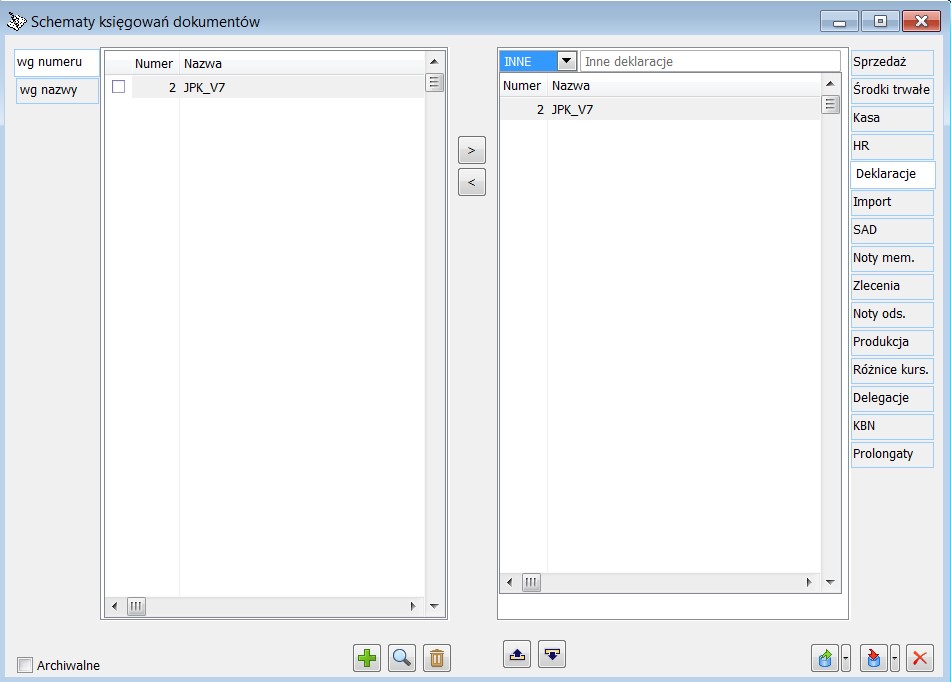Open schema details with magnifier icon
Viewport: 951px width, 682px height.
tap(402, 658)
